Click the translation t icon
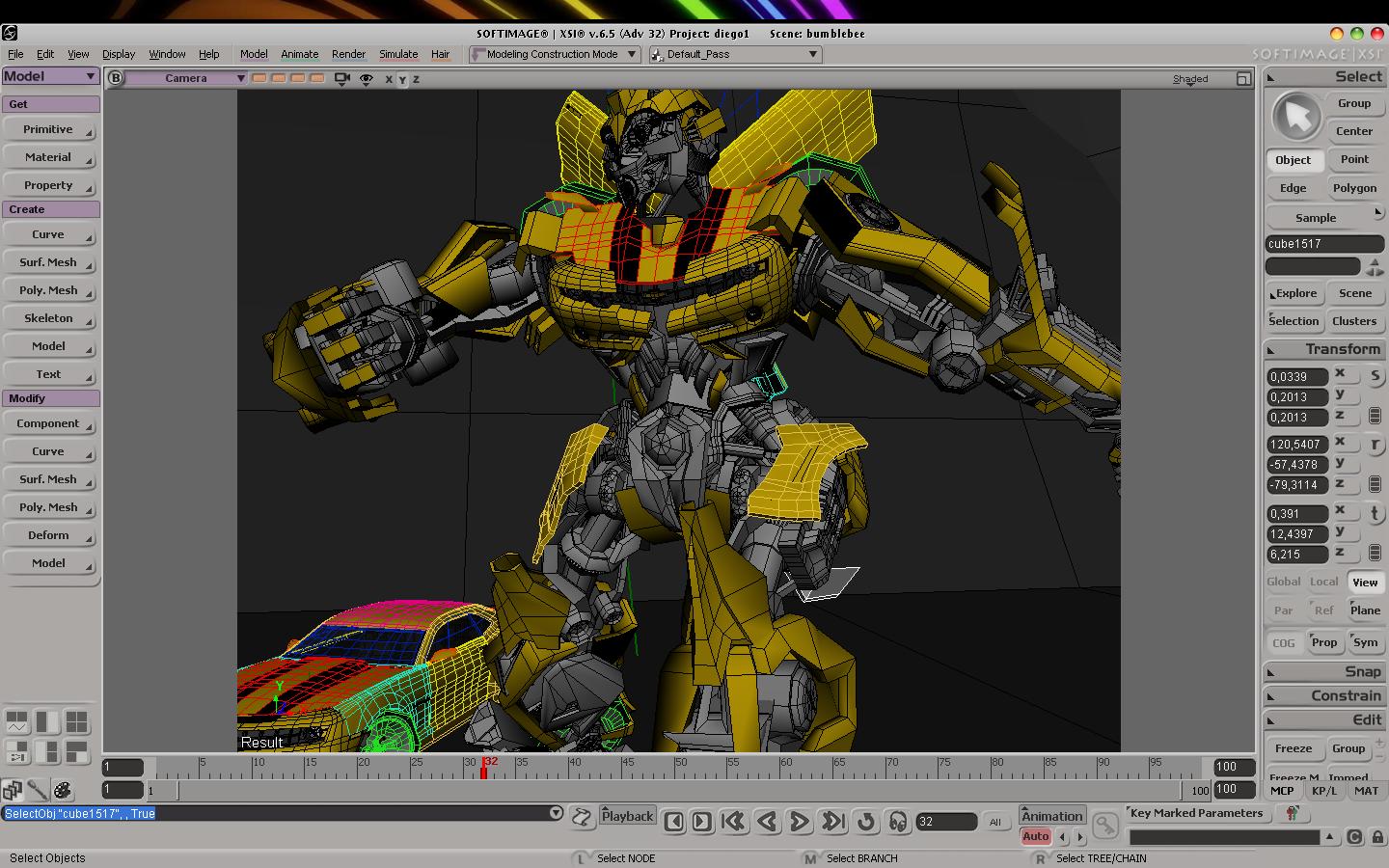Viewport: 1389px width, 868px height. [1375, 513]
